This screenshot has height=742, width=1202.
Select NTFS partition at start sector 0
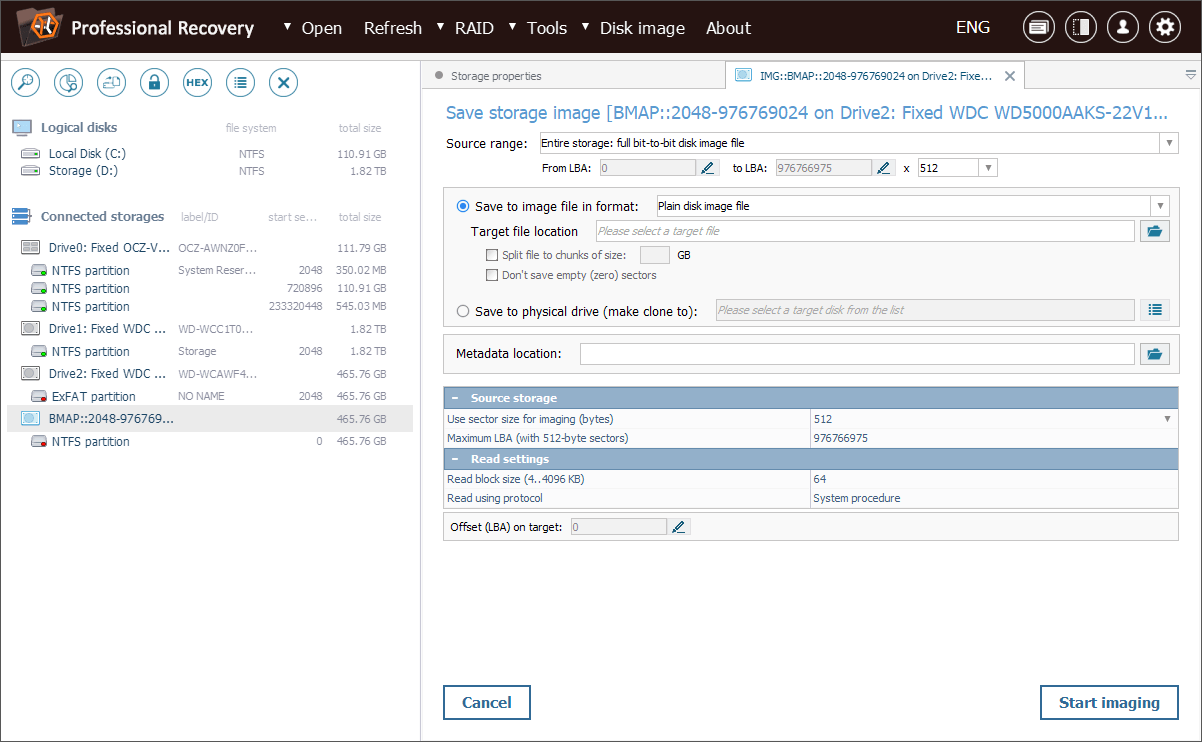(x=208, y=441)
